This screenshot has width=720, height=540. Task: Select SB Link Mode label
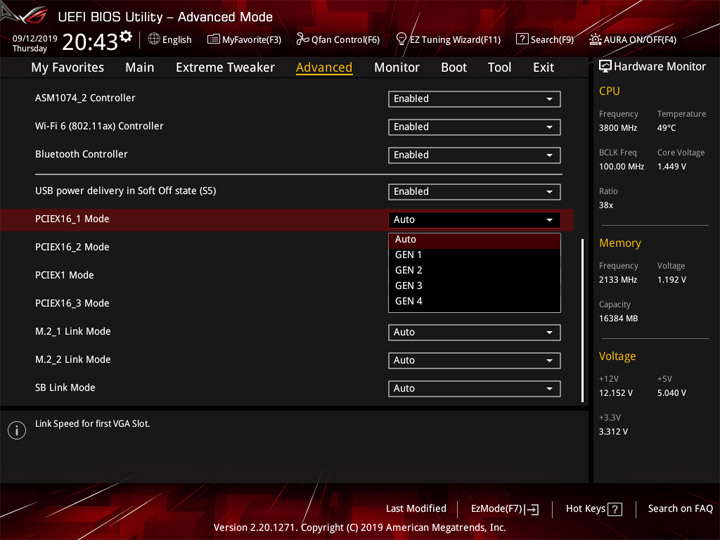(x=65, y=388)
